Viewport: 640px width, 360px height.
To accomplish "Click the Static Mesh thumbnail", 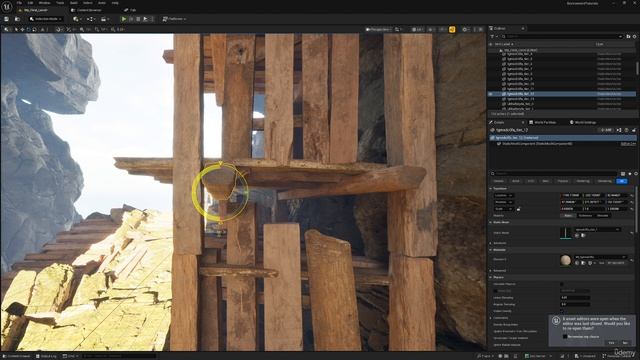I will coord(566,233).
